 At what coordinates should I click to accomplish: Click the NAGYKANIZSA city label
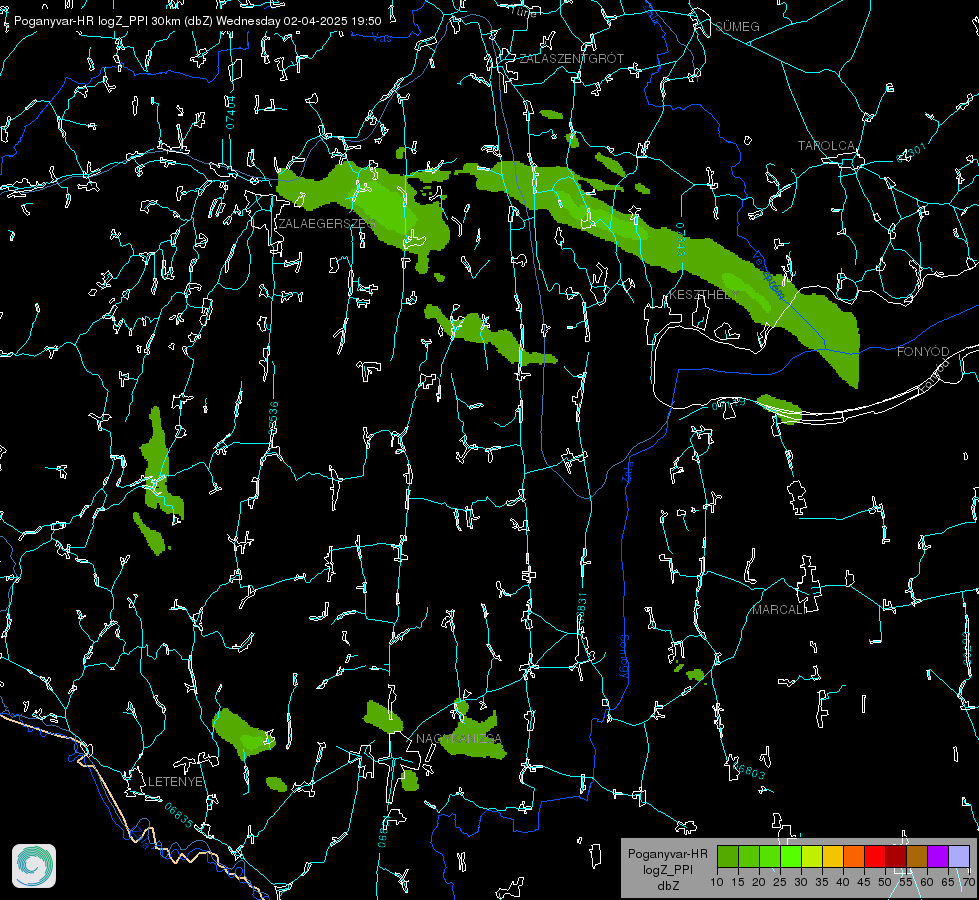(x=459, y=739)
